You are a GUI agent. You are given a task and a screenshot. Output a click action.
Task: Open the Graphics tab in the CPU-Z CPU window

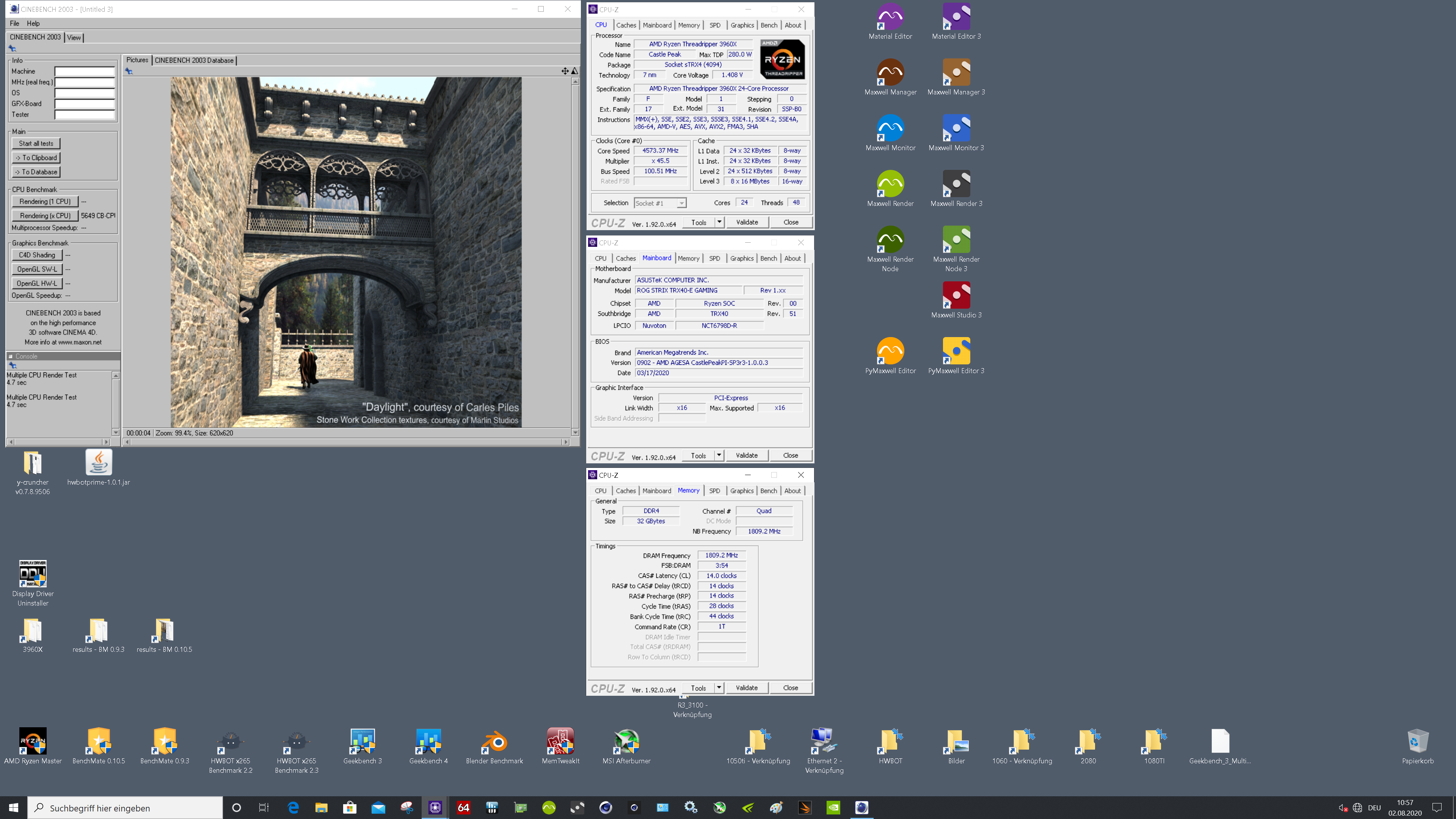742,25
